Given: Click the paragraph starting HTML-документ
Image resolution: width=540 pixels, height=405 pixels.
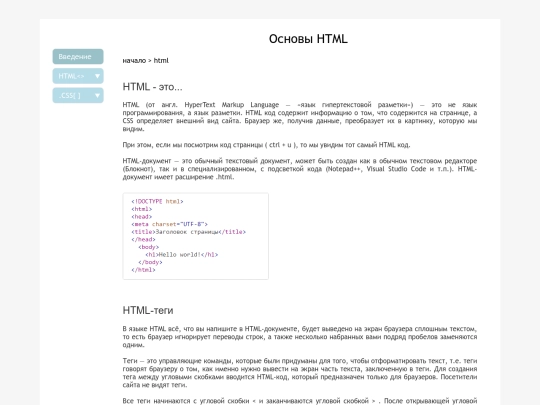Looking at the screenshot, I should point(300,169).
